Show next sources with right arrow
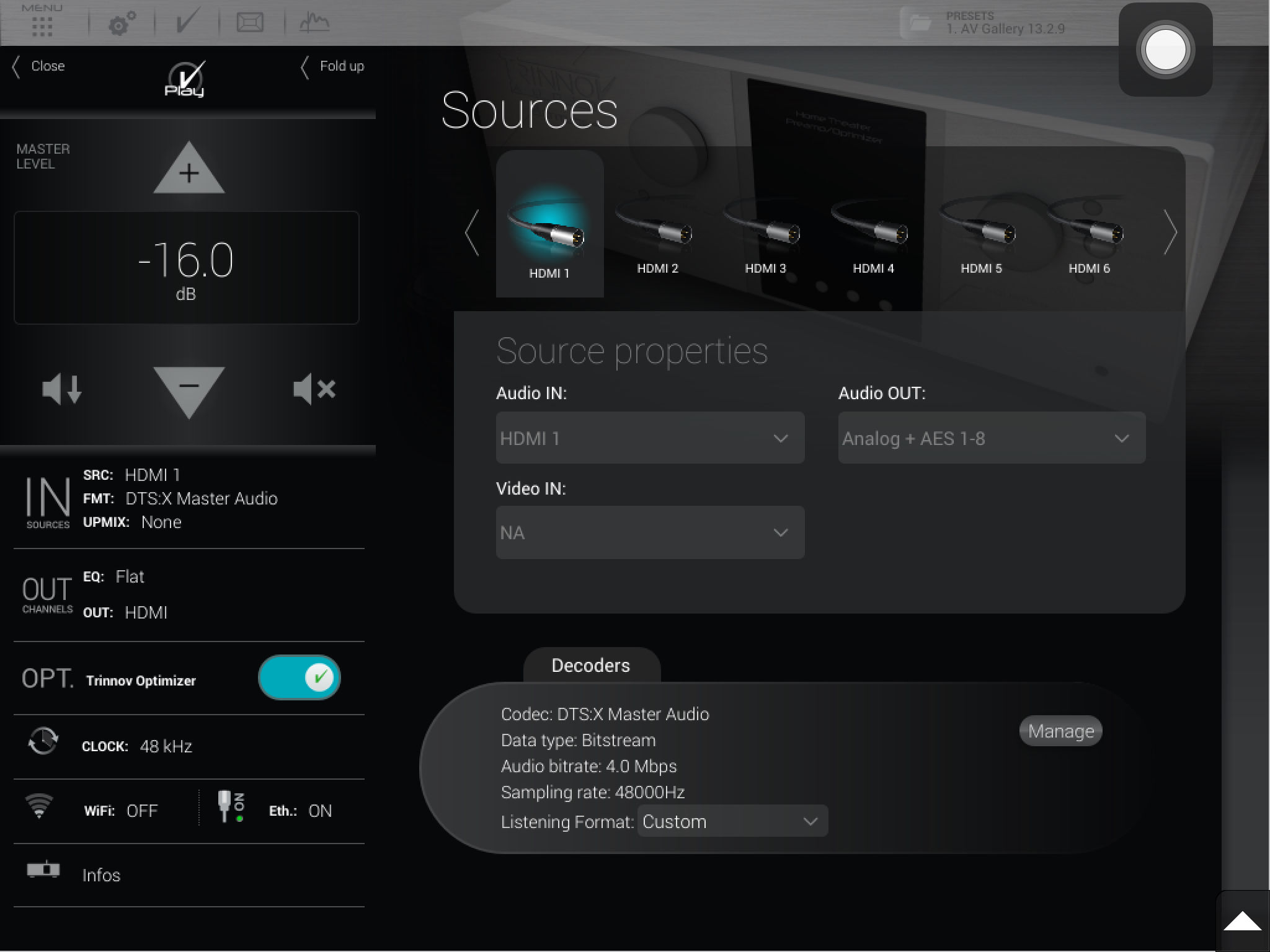 click(x=1170, y=232)
